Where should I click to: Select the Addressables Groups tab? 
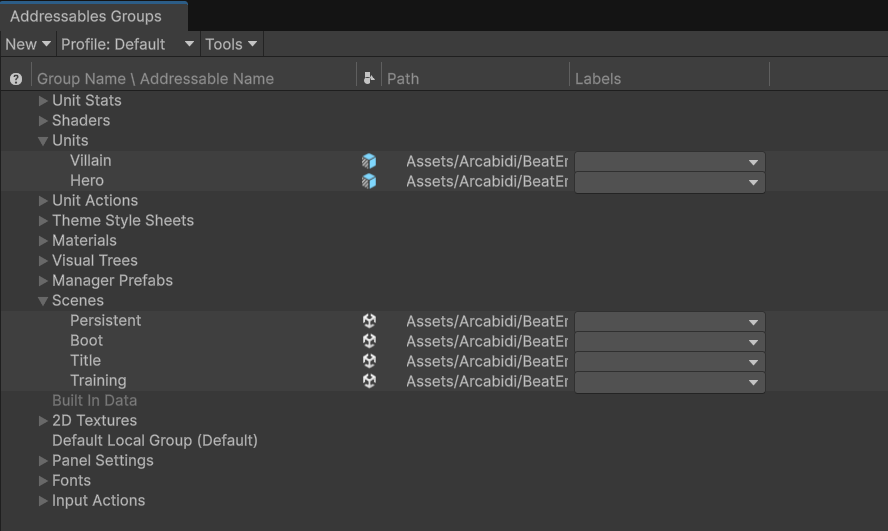(85, 16)
